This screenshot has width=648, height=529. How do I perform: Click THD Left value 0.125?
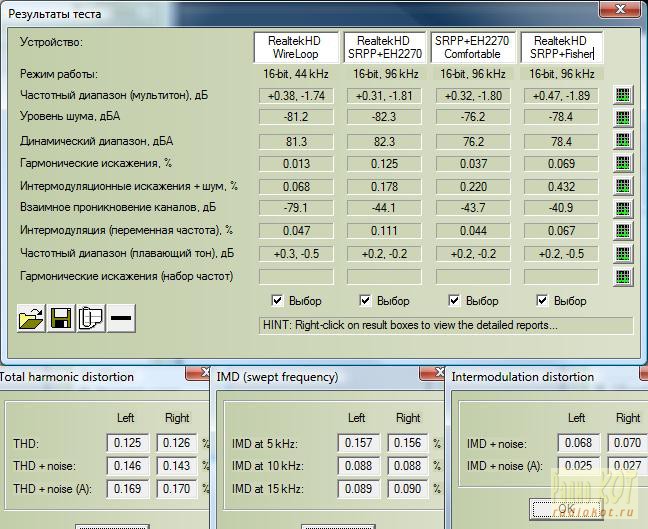[127, 443]
